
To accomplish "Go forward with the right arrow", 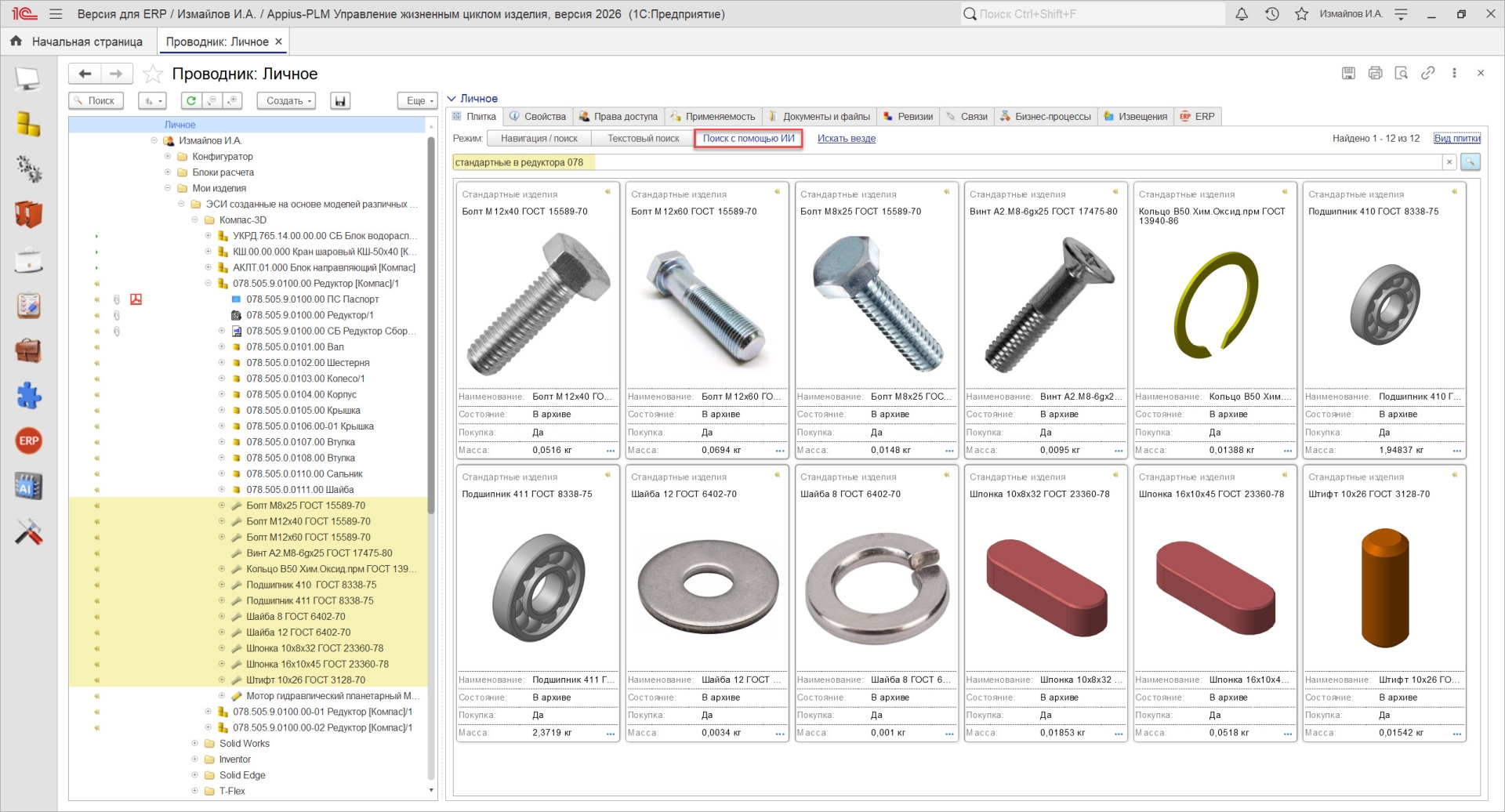I will click(116, 74).
